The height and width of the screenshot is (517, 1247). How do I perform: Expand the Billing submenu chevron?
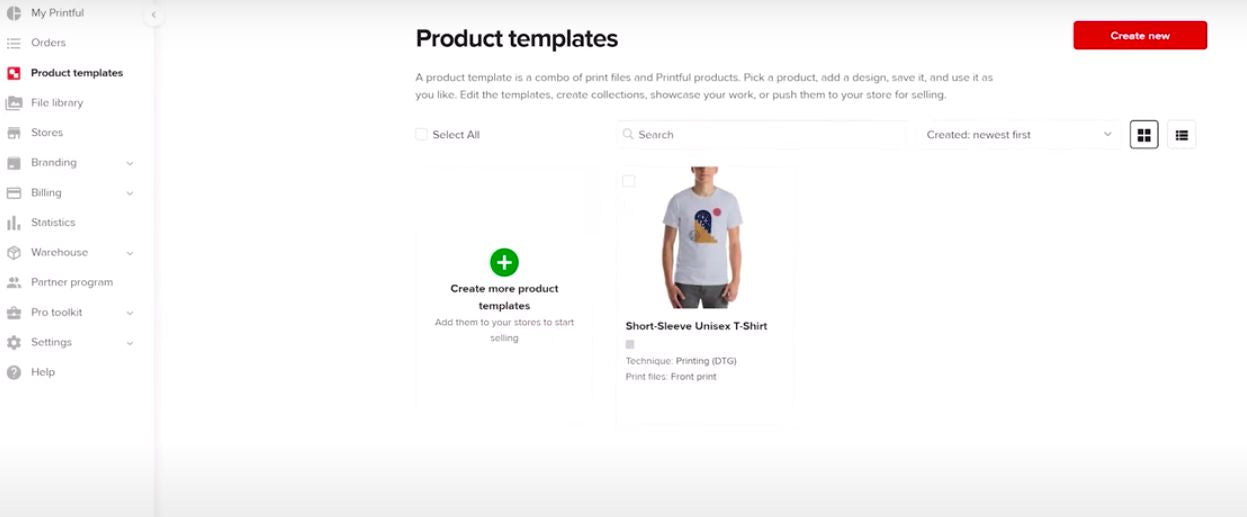tap(130, 193)
